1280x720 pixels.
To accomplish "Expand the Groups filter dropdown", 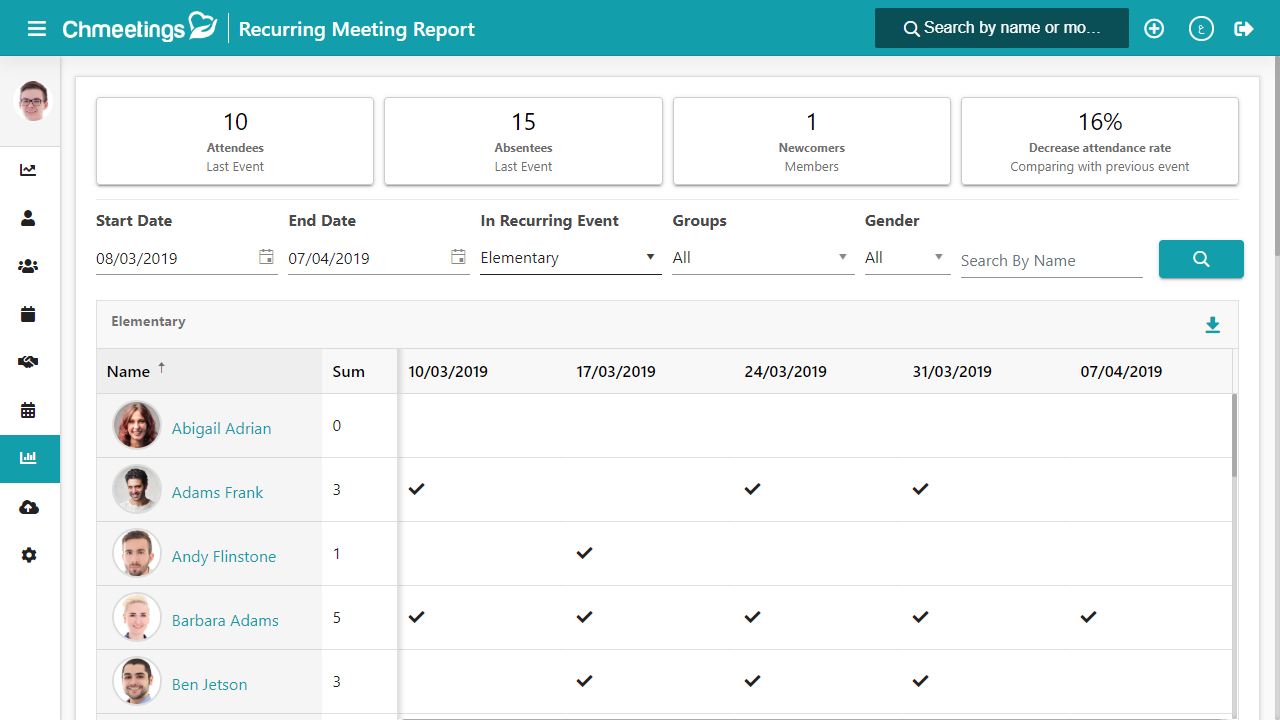I will coord(762,258).
